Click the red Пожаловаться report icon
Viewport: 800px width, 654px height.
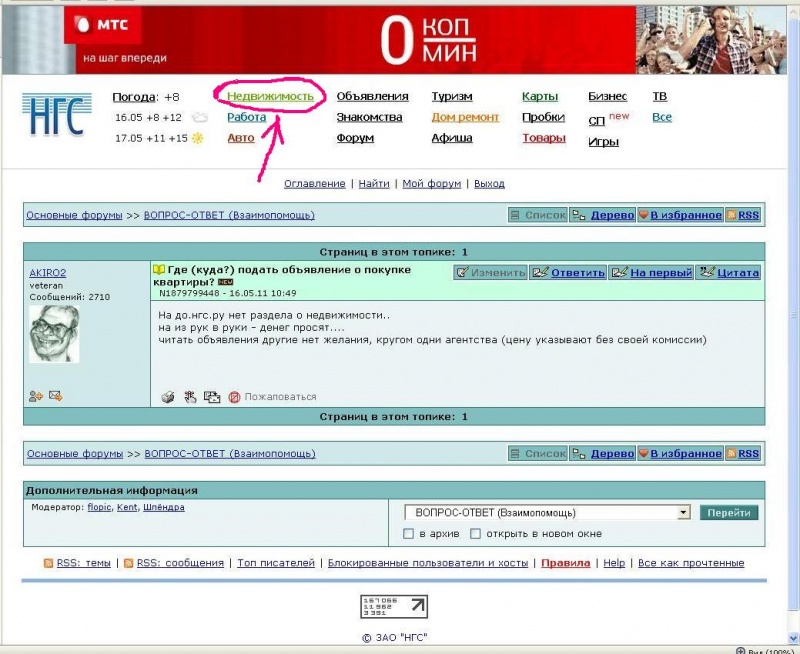tap(235, 397)
